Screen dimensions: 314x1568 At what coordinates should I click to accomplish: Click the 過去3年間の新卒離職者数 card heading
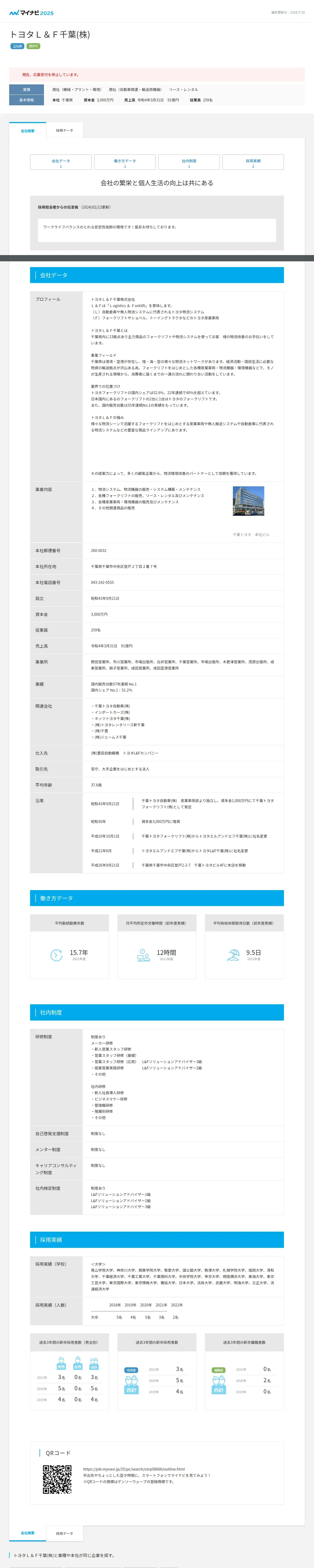coord(244,1342)
